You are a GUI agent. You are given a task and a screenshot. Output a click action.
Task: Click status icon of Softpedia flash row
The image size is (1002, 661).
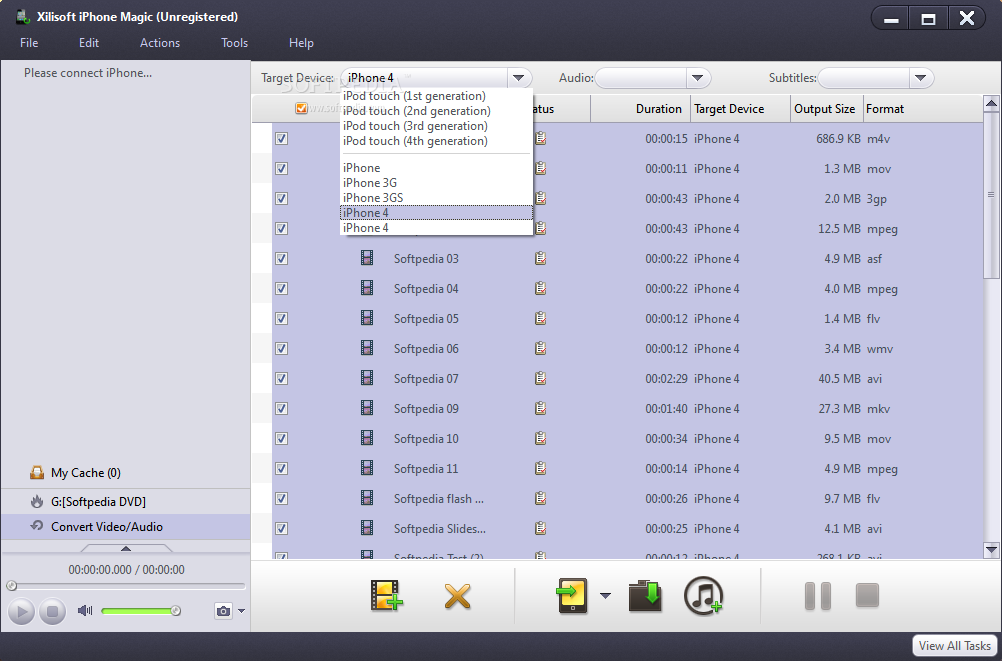point(541,499)
